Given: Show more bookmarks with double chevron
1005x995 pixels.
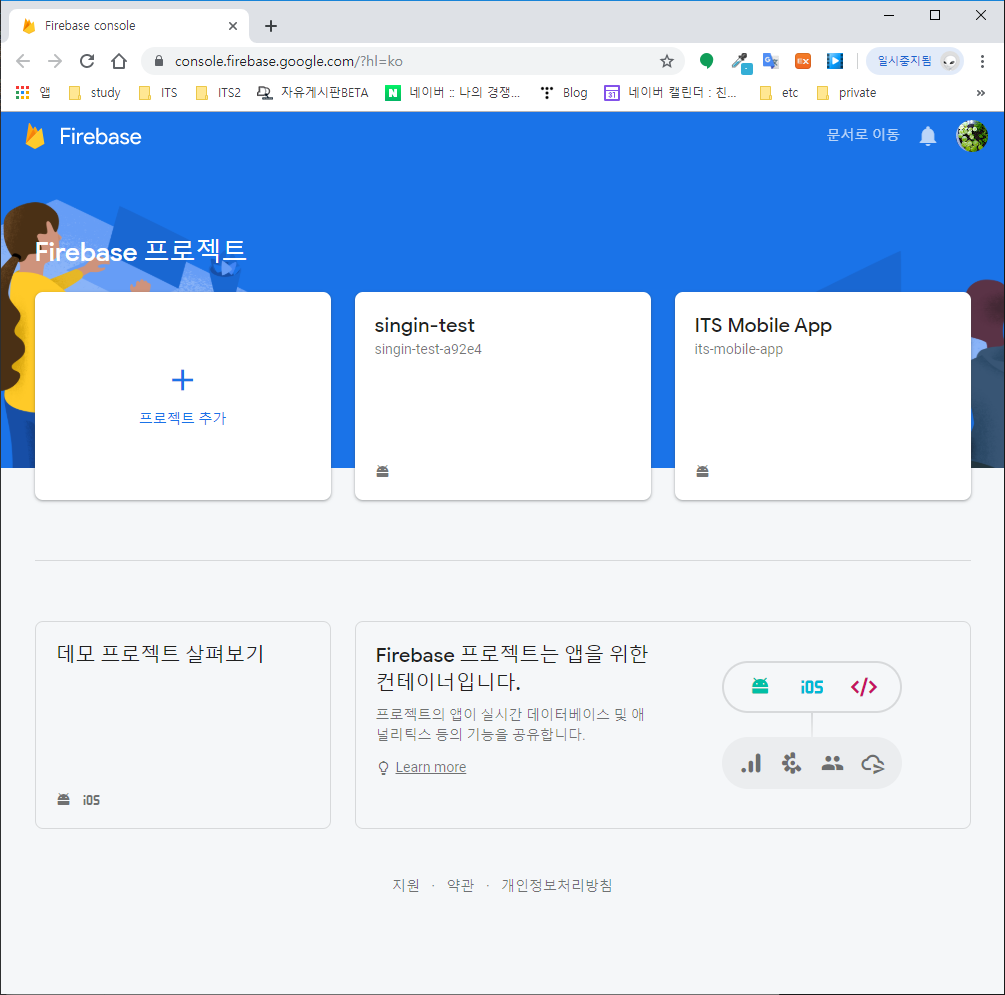Looking at the screenshot, I should pyautogui.click(x=980, y=93).
